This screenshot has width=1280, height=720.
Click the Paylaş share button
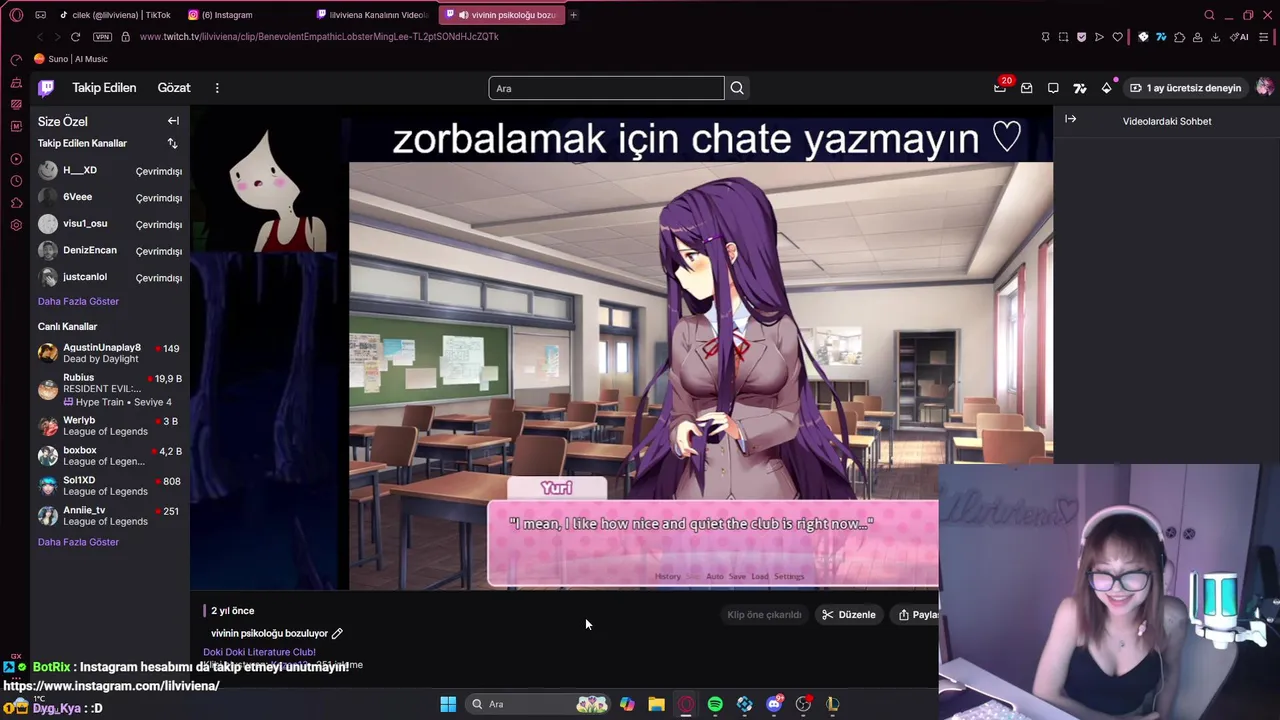click(917, 615)
